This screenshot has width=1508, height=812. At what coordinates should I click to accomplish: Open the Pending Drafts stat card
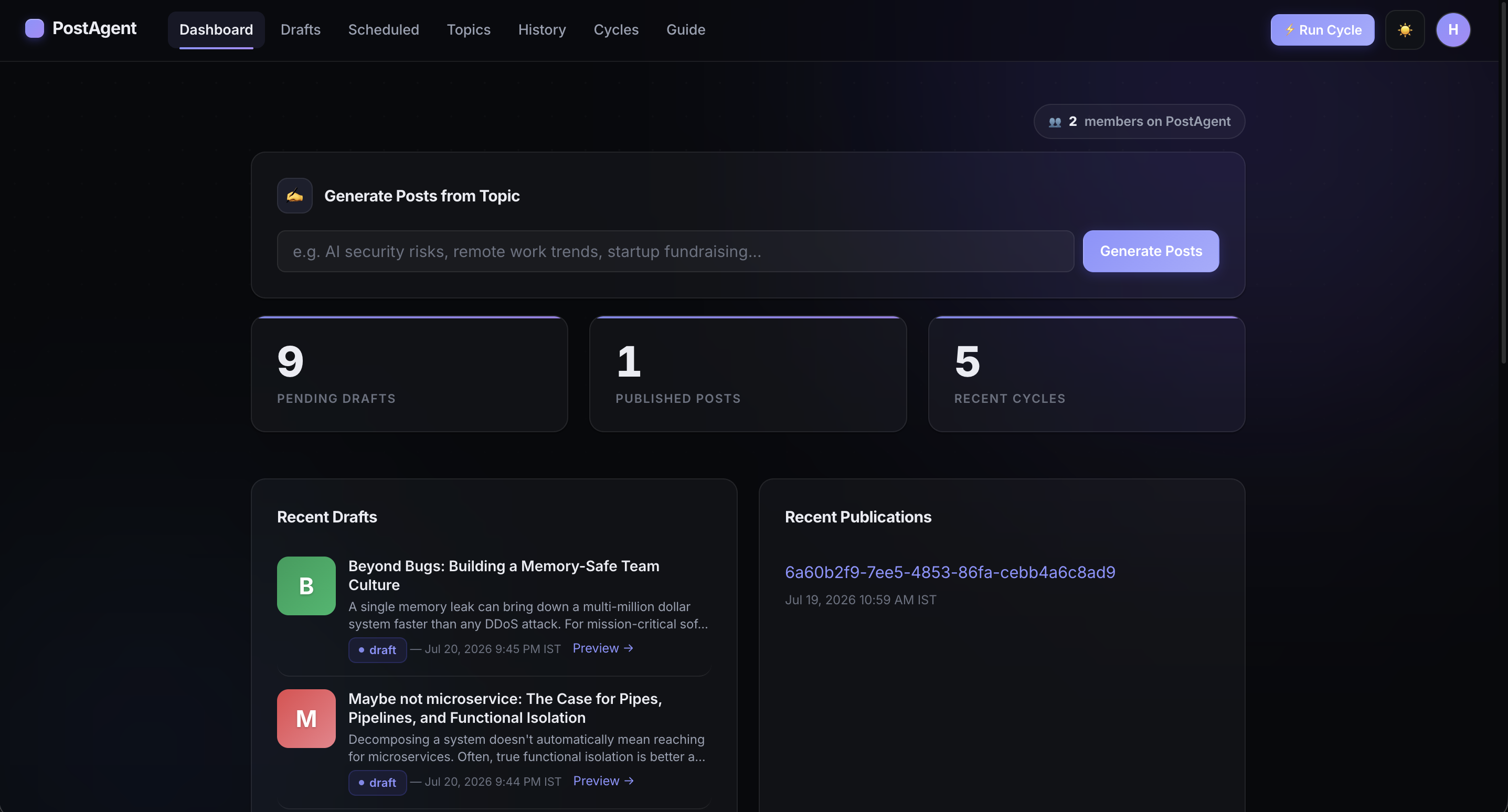(x=409, y=374)
